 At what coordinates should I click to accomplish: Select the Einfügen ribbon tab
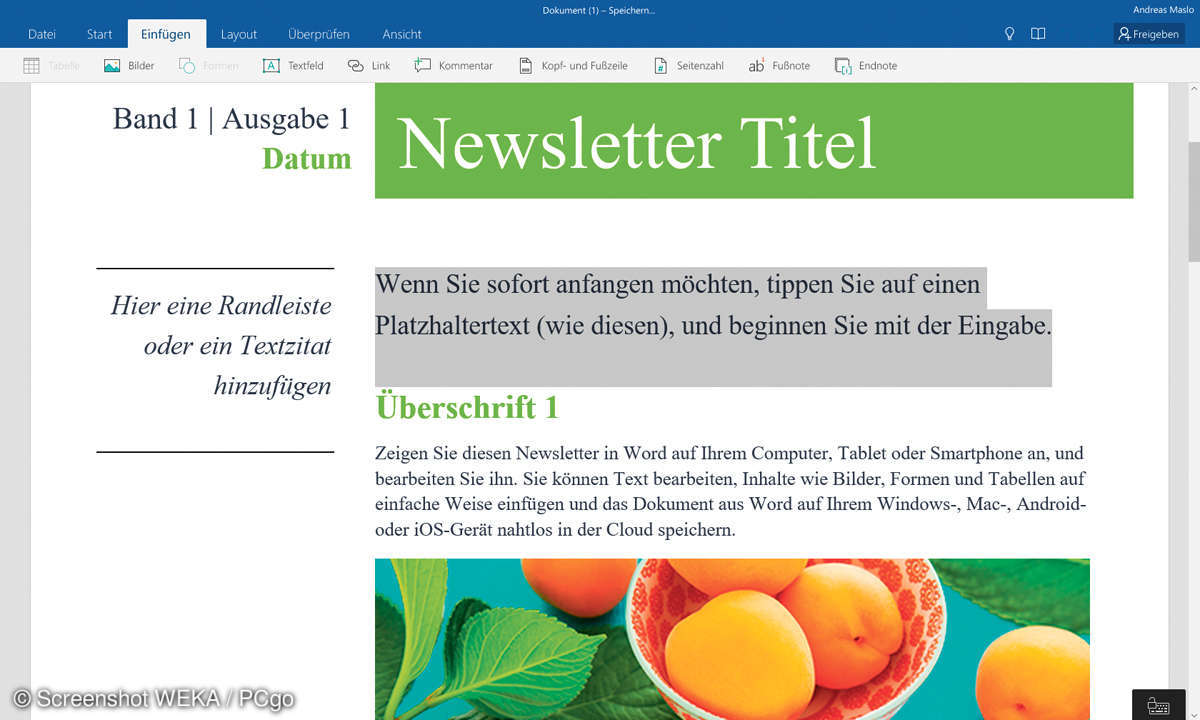coord(166,34)
